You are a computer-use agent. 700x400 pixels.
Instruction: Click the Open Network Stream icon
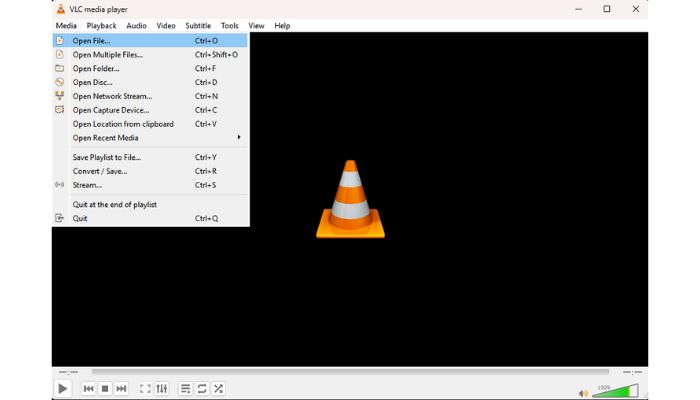[59, 96]
